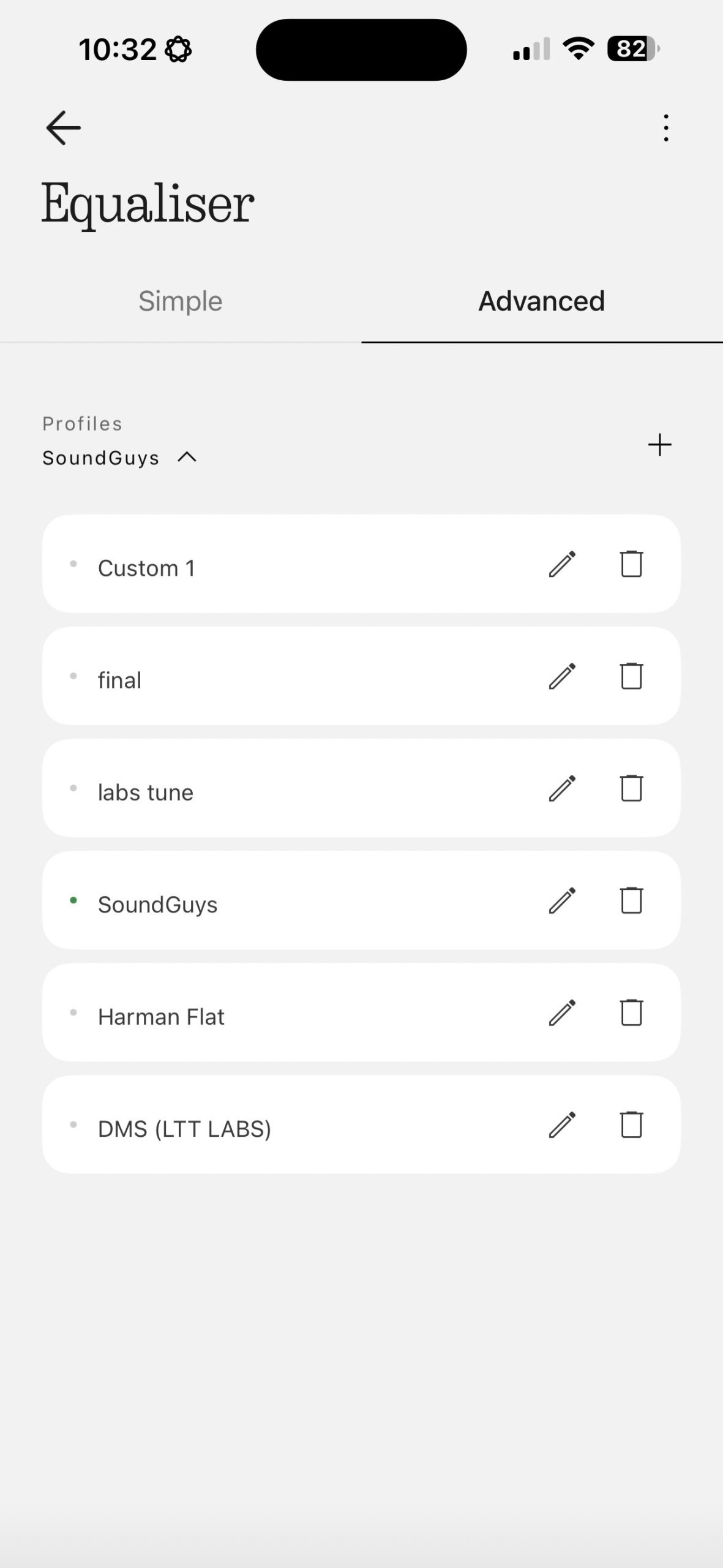Image resolution: width=723 pixels, height=1568 pixels.
Task: Delete the Custom 1 profile
Action: [631, 564]
